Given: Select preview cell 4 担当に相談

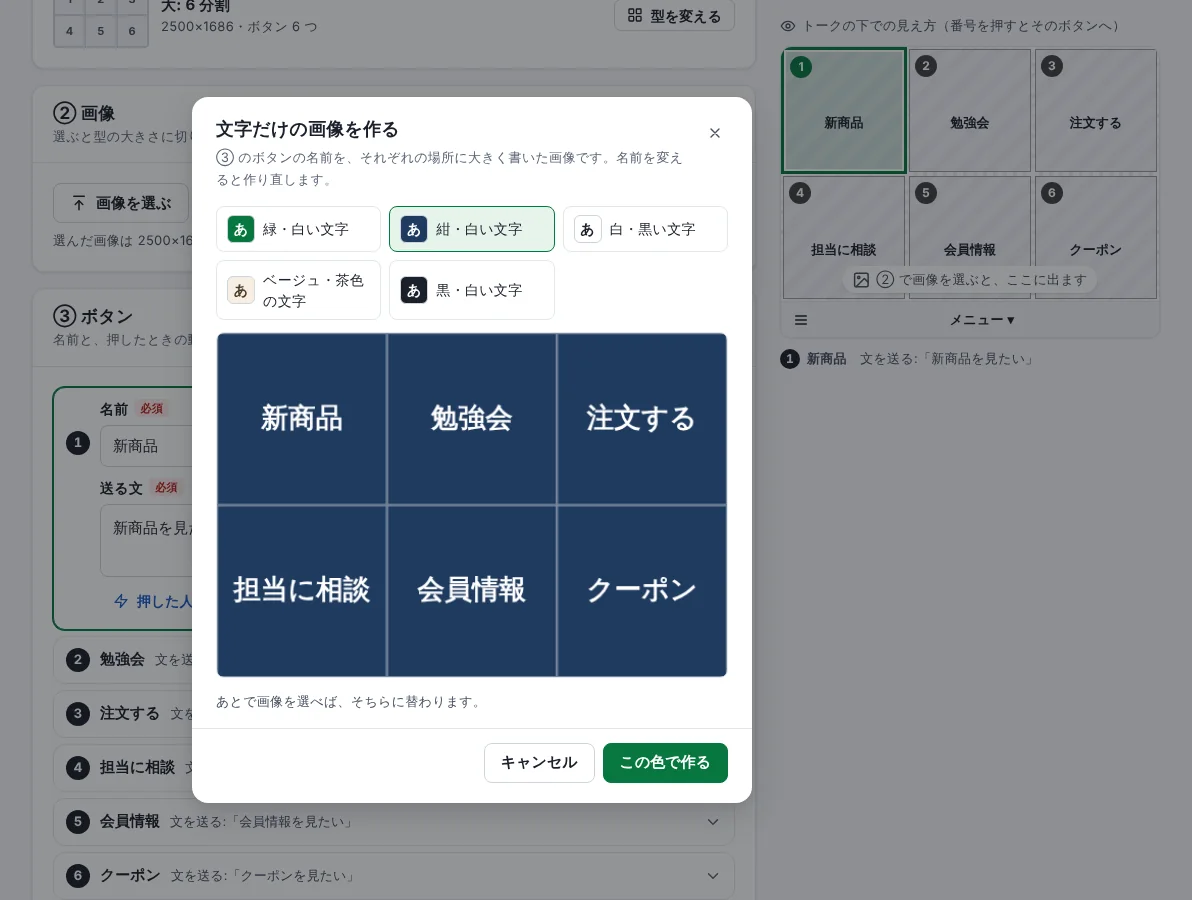Looking at the screenshot, I should tap(844, 237).
